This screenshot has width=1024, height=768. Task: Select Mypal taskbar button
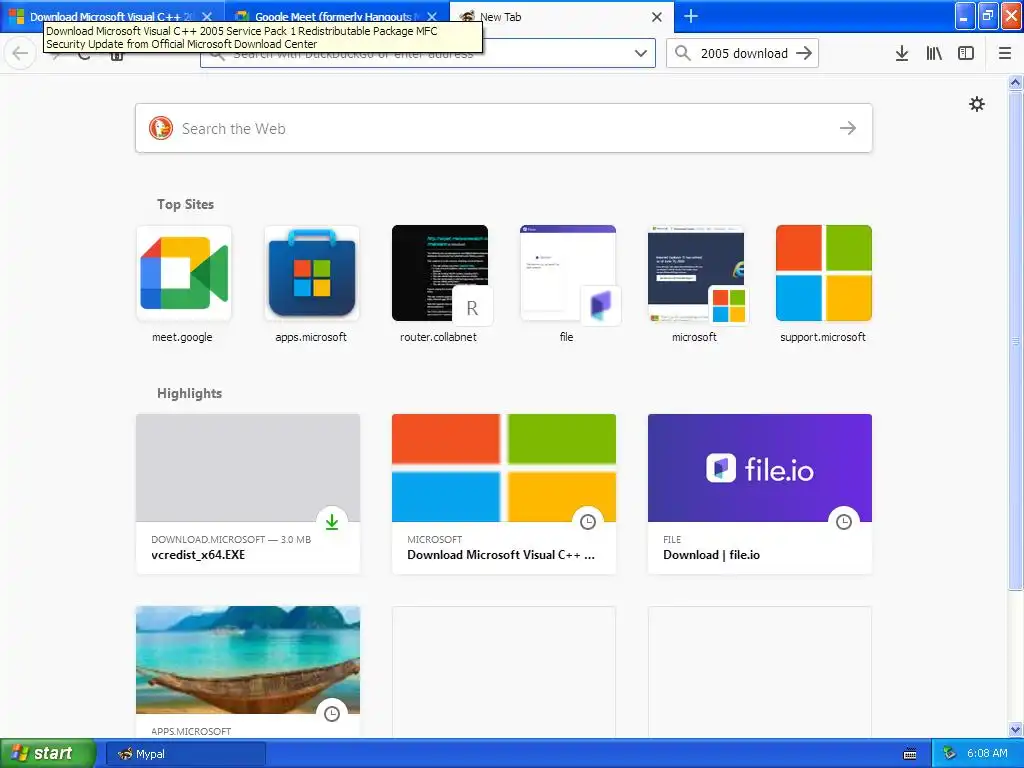point(185,754)
